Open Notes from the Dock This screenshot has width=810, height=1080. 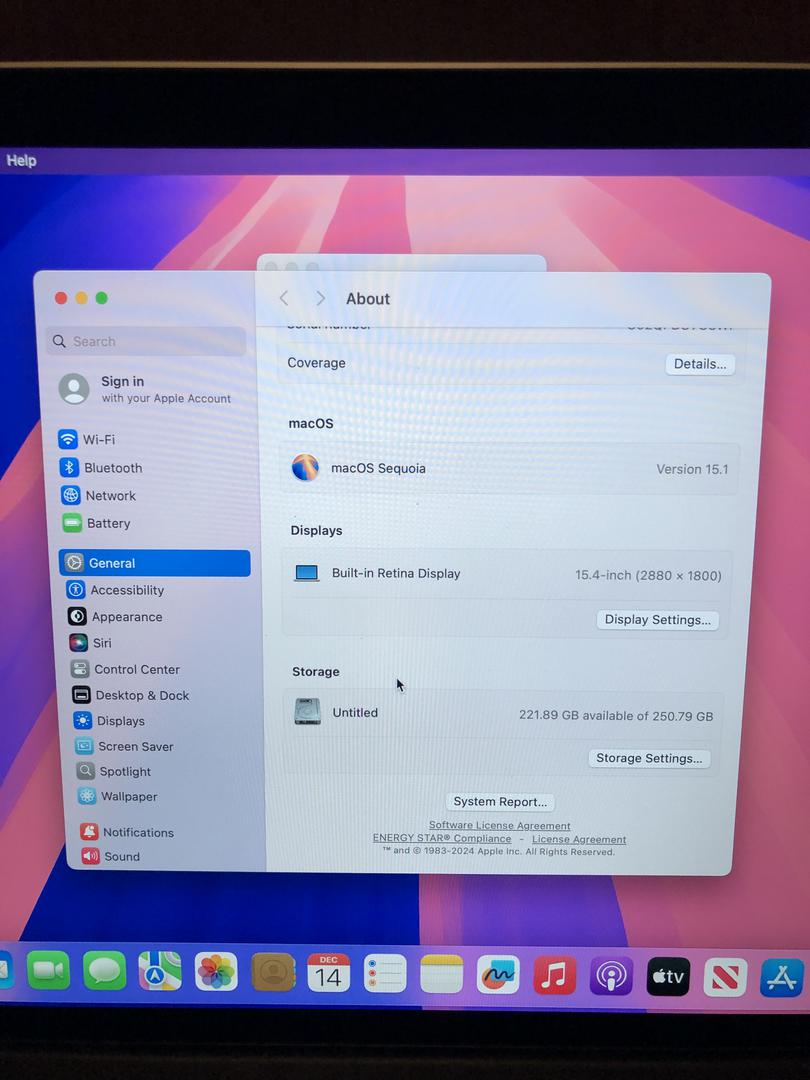pyautogui.click(x=442, y=974)
